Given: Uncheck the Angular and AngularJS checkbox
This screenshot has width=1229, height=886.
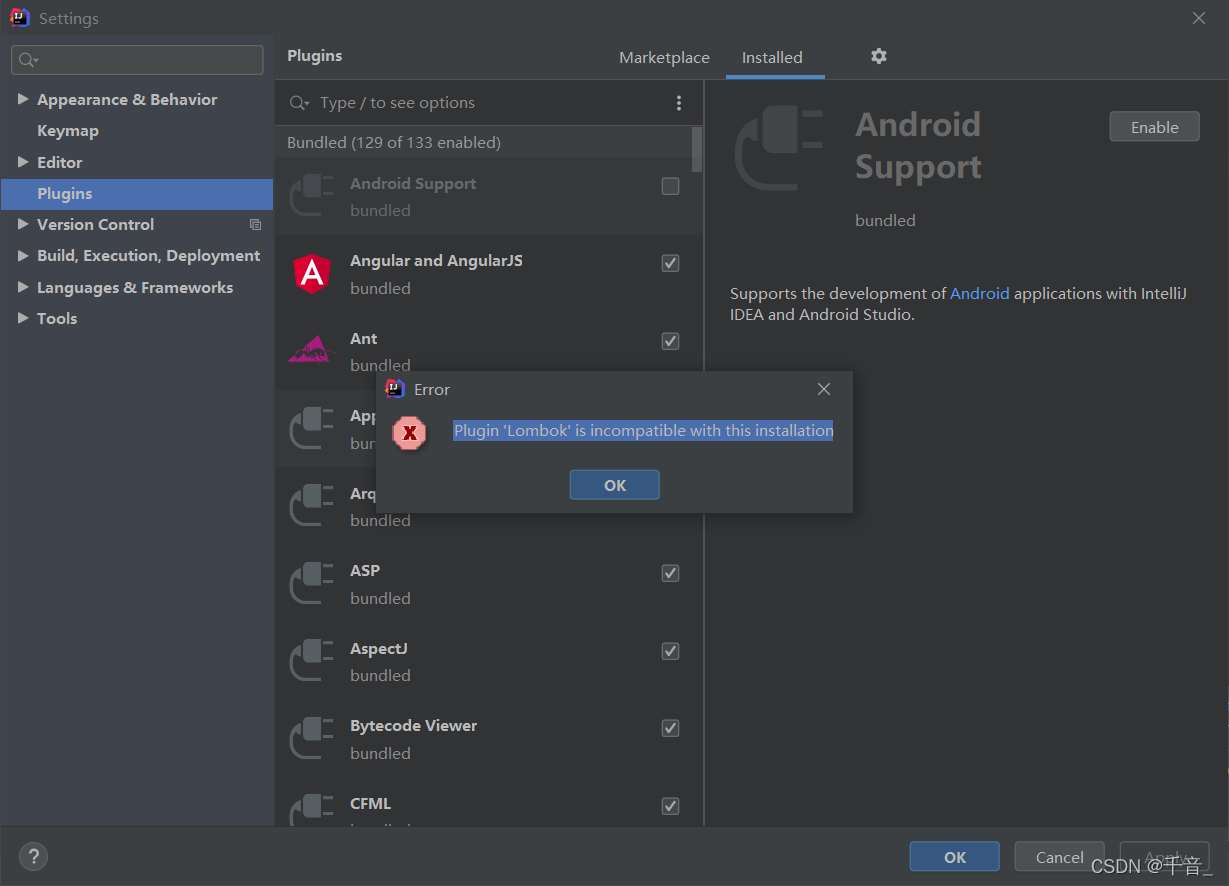Looking at the screenshot, I should pos(670,263).
